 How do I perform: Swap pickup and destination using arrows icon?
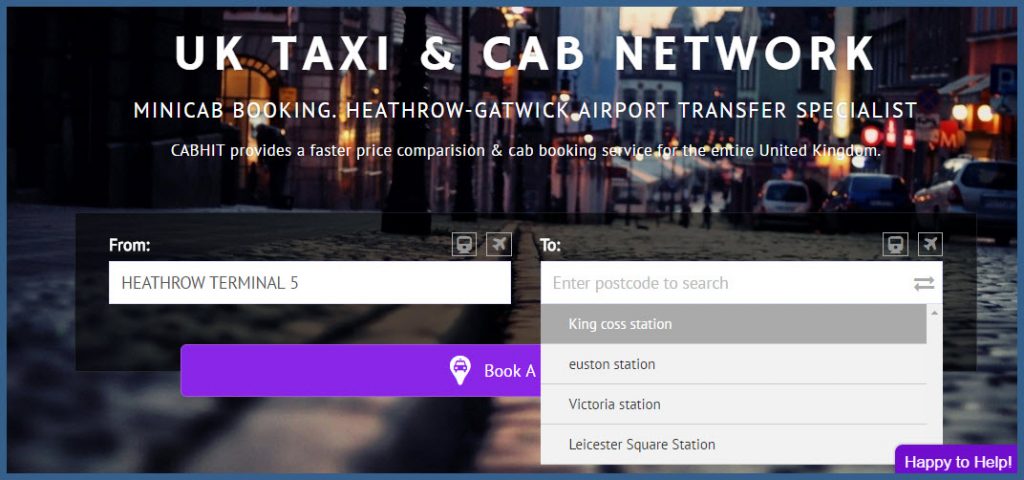point(923,283)
